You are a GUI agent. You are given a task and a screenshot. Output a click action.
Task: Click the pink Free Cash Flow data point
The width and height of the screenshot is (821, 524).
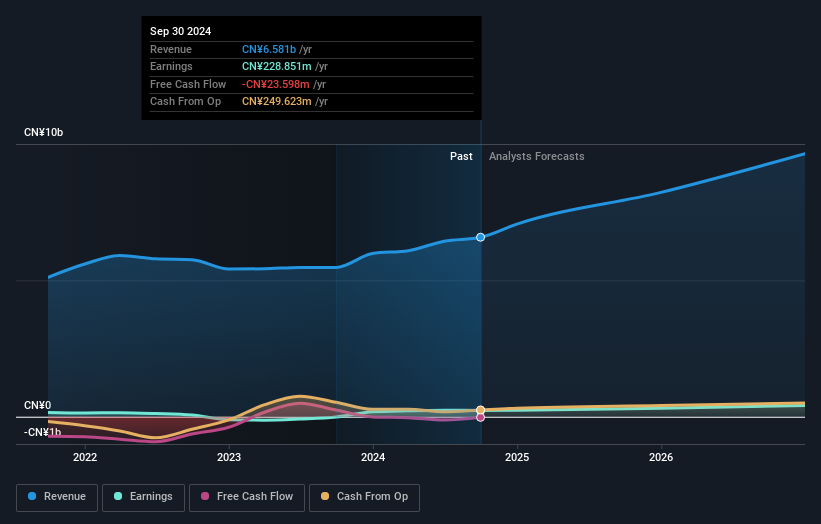tap(480, 417)
